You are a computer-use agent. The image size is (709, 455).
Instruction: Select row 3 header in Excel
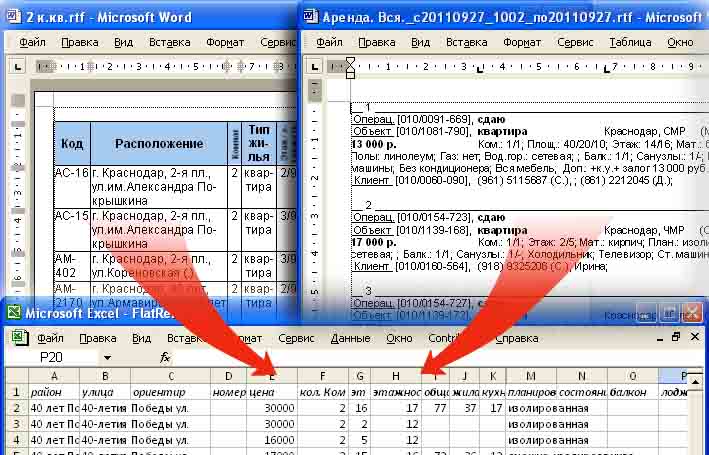tap(17, 424)
